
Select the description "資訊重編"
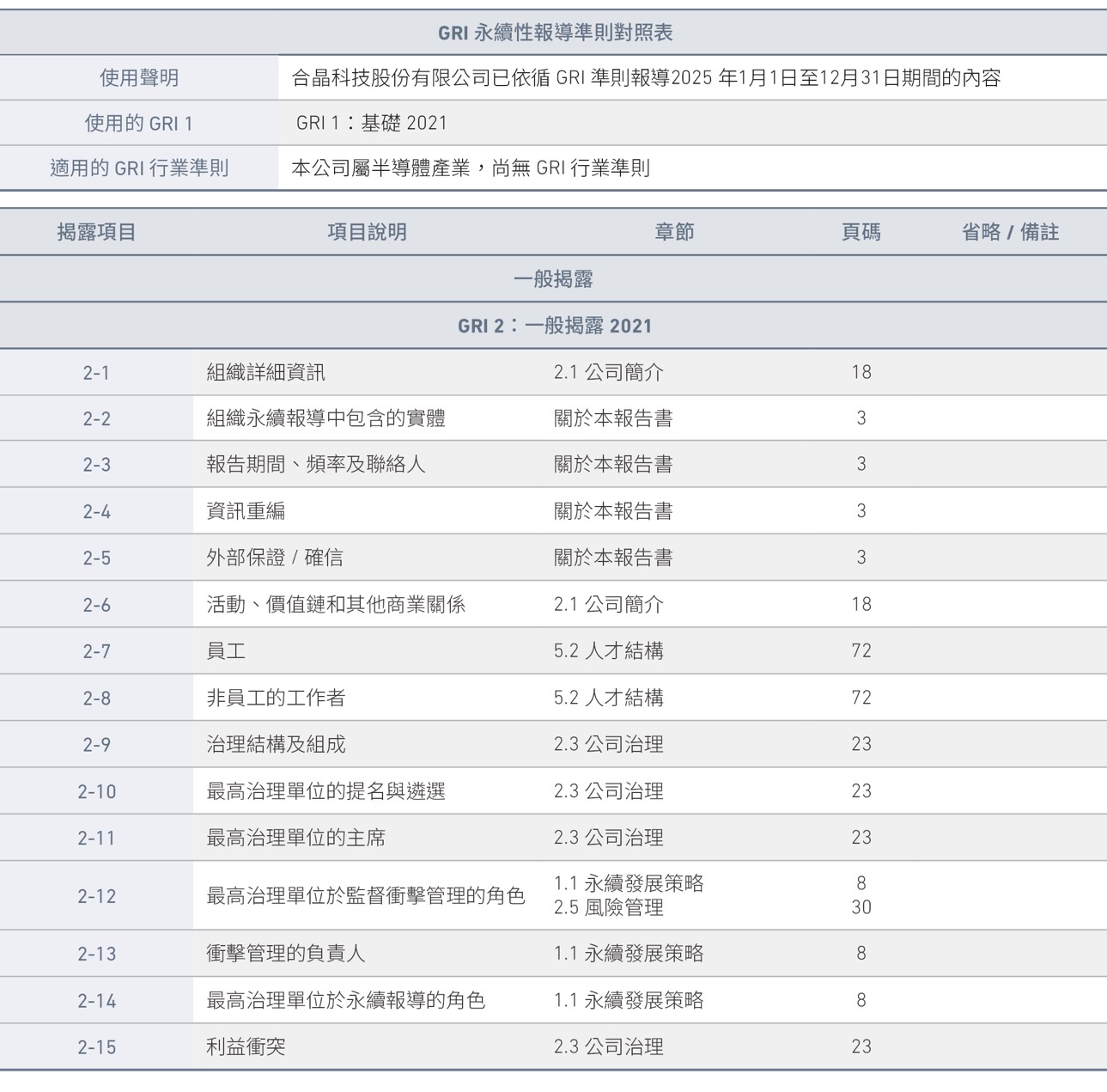pyautogui.click(x=246, y=511)
